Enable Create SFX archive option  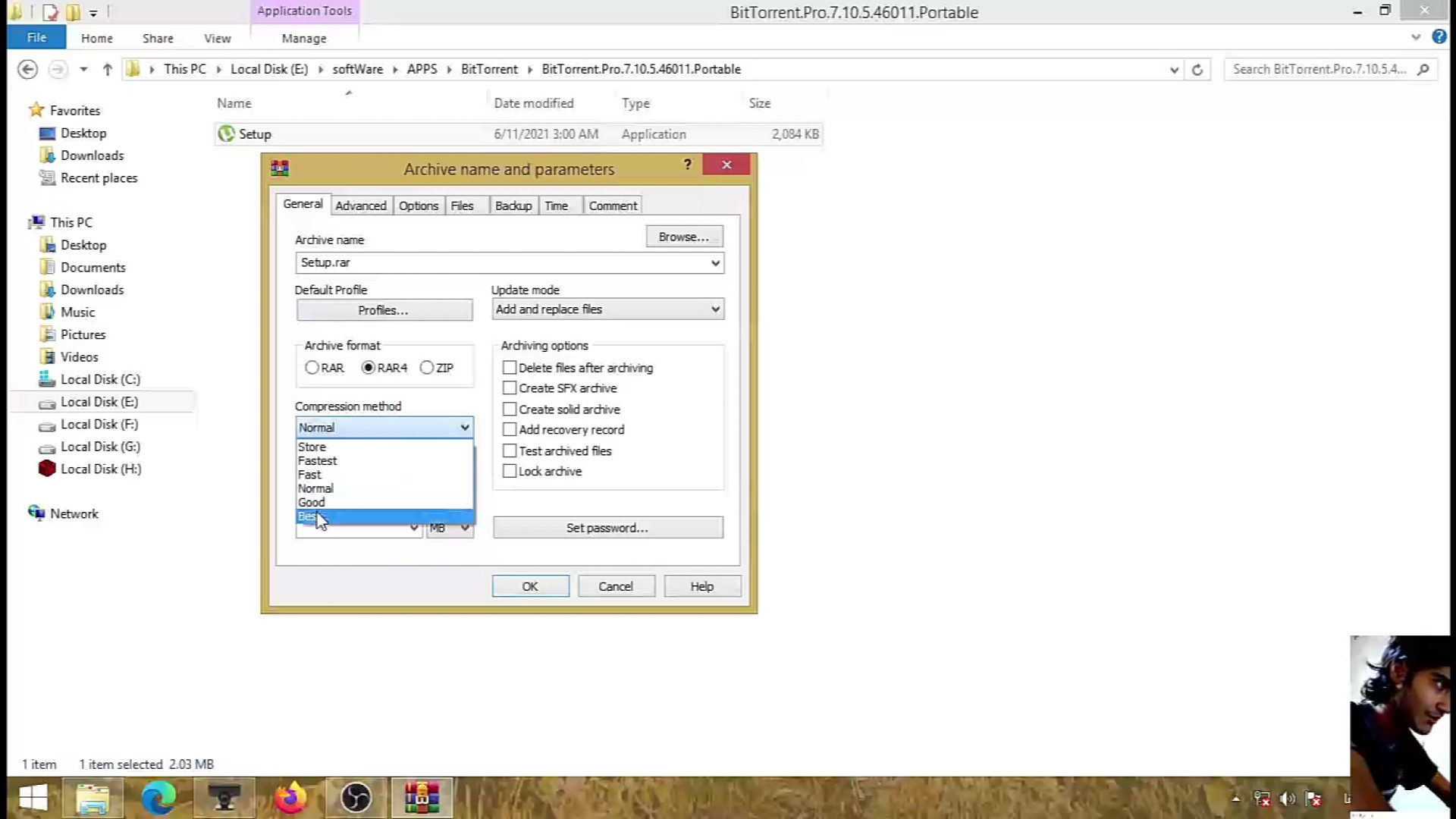pos(510,388)
